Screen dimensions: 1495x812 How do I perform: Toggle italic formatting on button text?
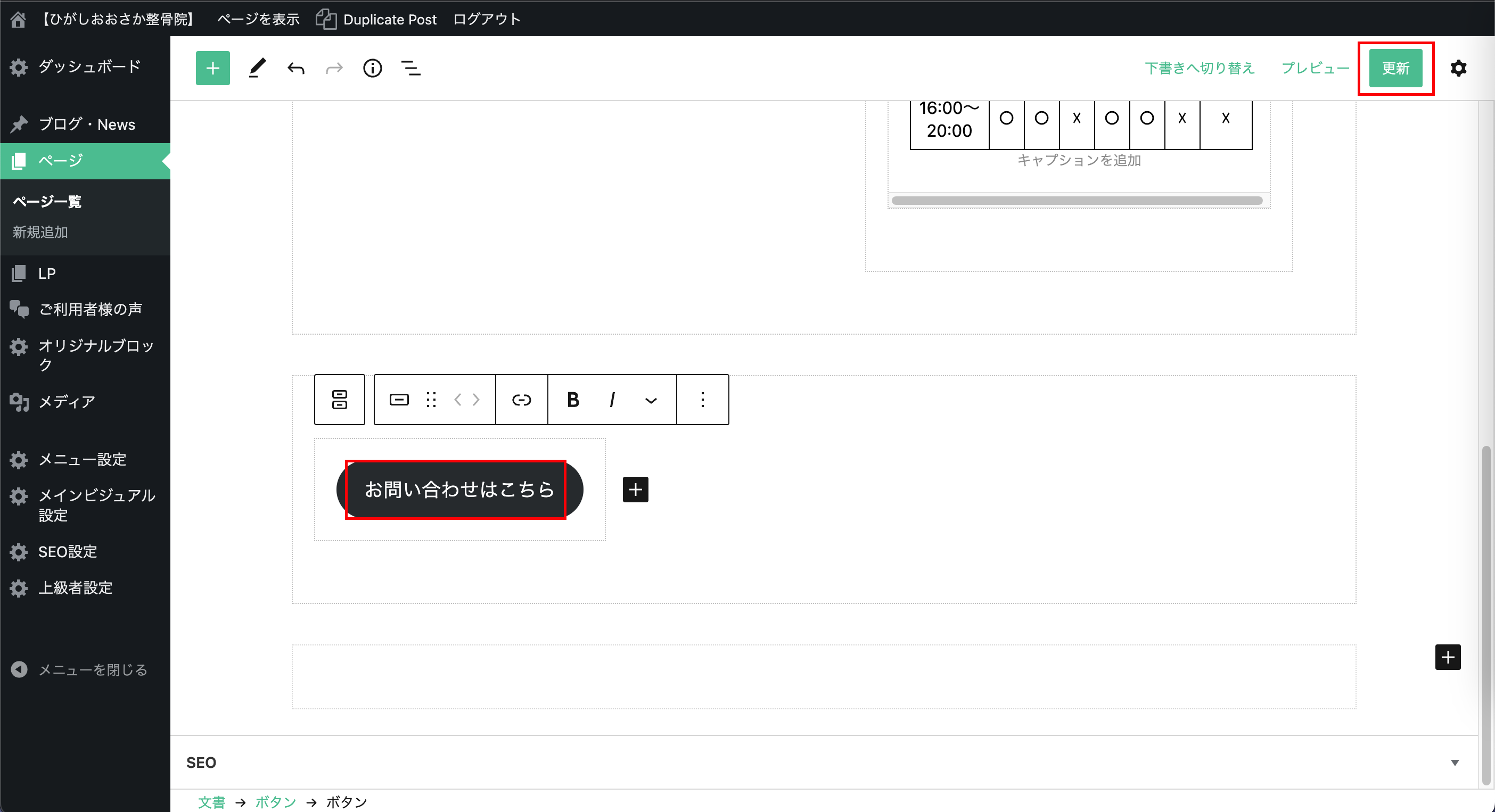coord(612,400)
